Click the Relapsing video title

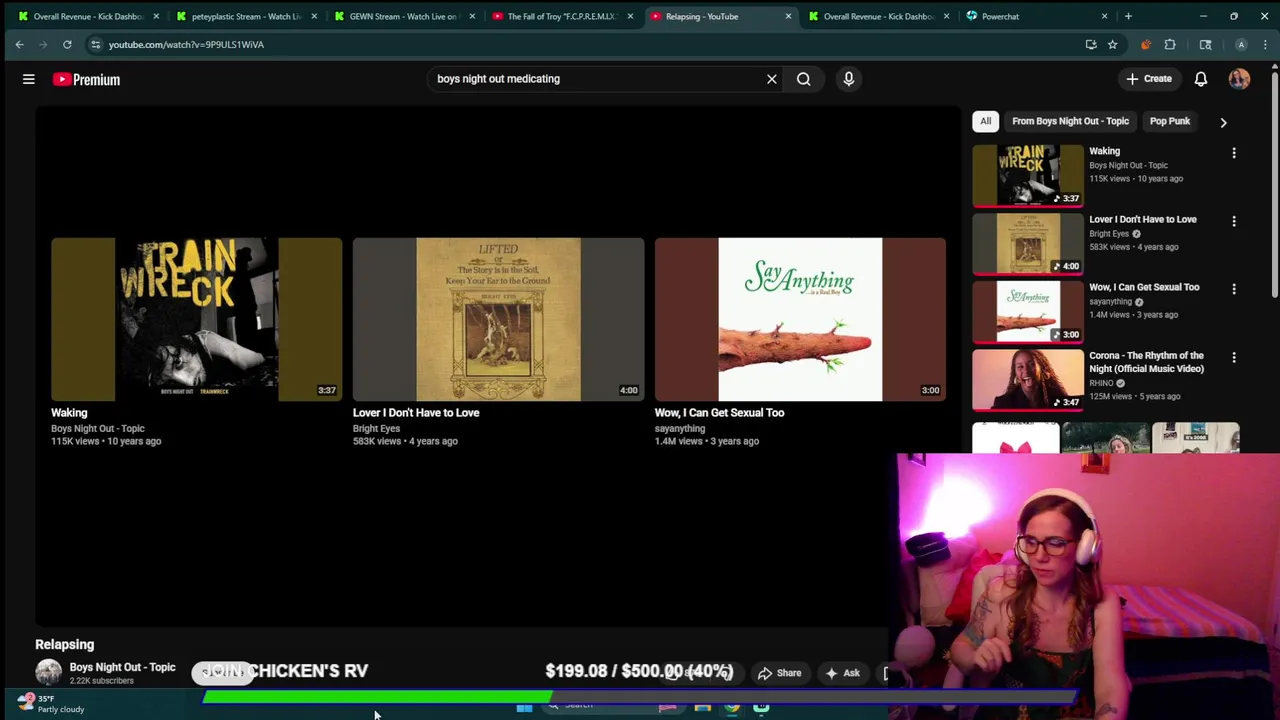tap(64, 645)
